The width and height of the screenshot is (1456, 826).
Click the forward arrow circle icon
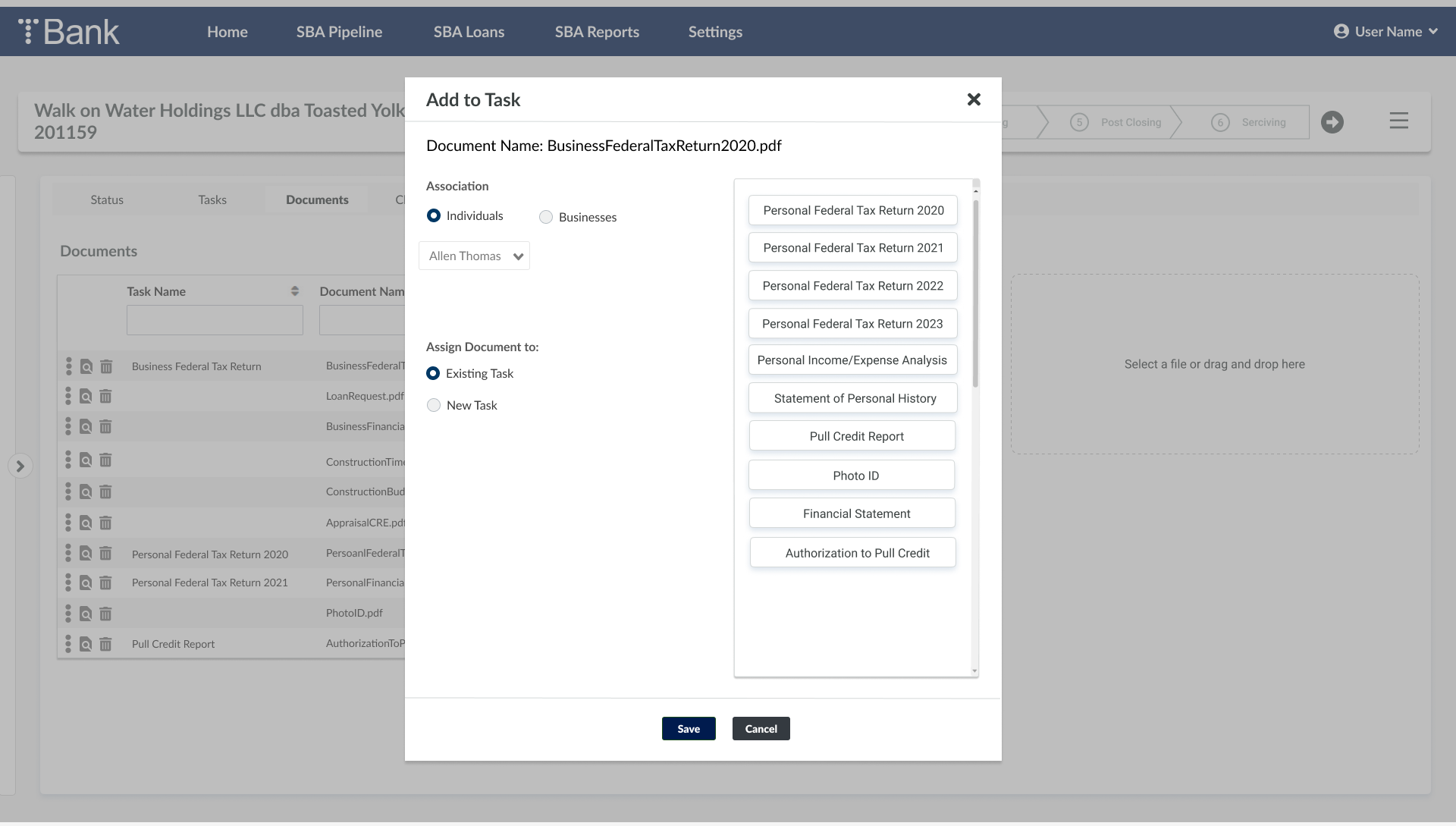(1332, 122)
